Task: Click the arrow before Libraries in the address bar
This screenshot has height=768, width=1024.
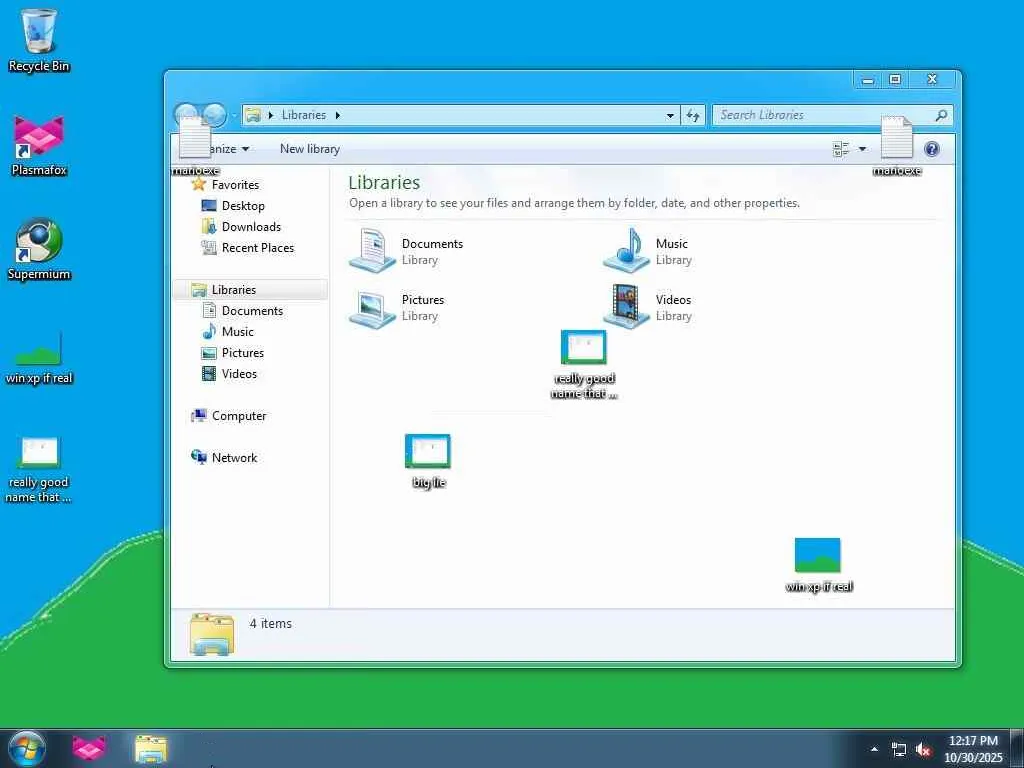Action: pos(271,116)
